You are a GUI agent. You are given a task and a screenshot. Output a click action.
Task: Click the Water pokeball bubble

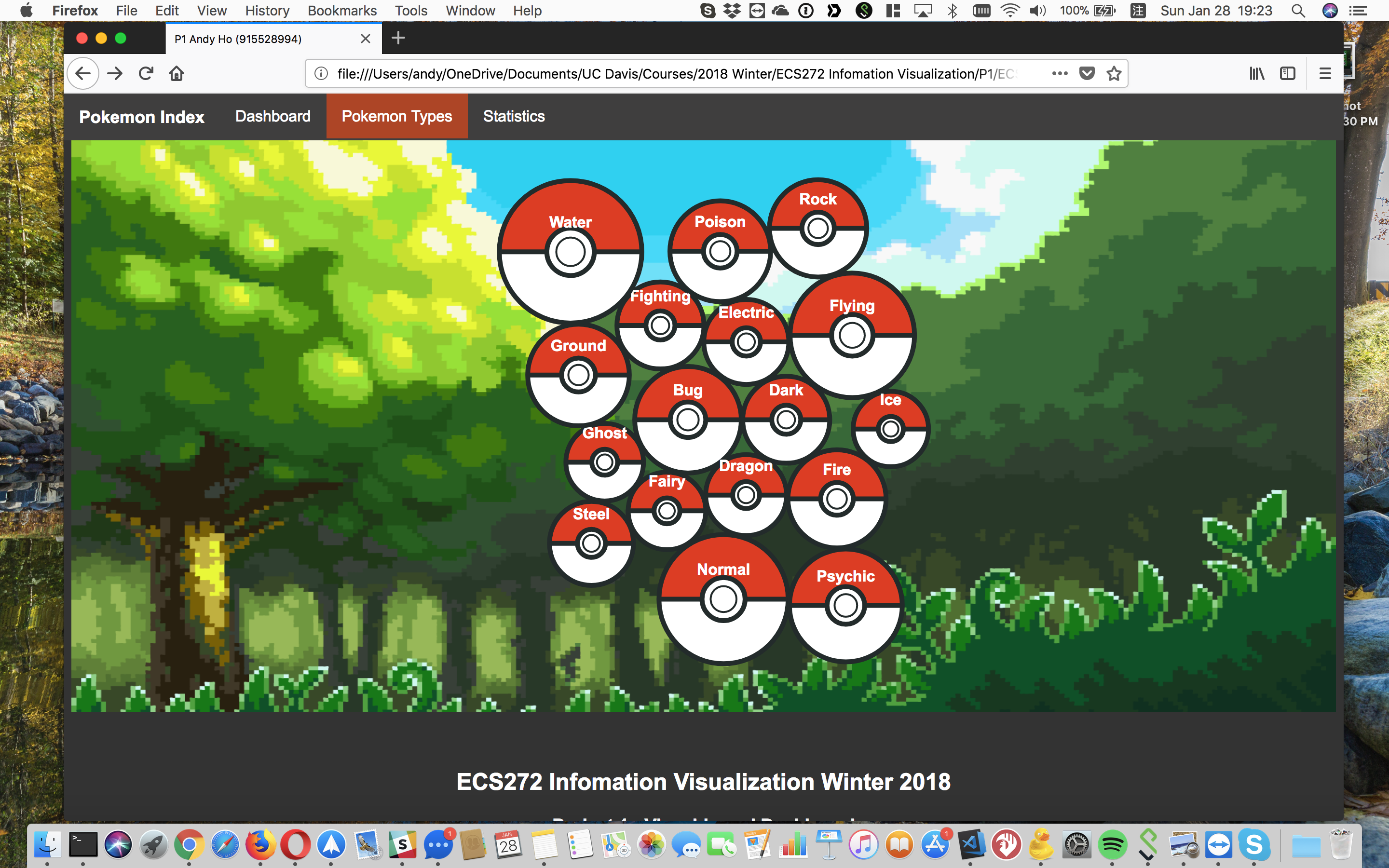click(571, 251)
